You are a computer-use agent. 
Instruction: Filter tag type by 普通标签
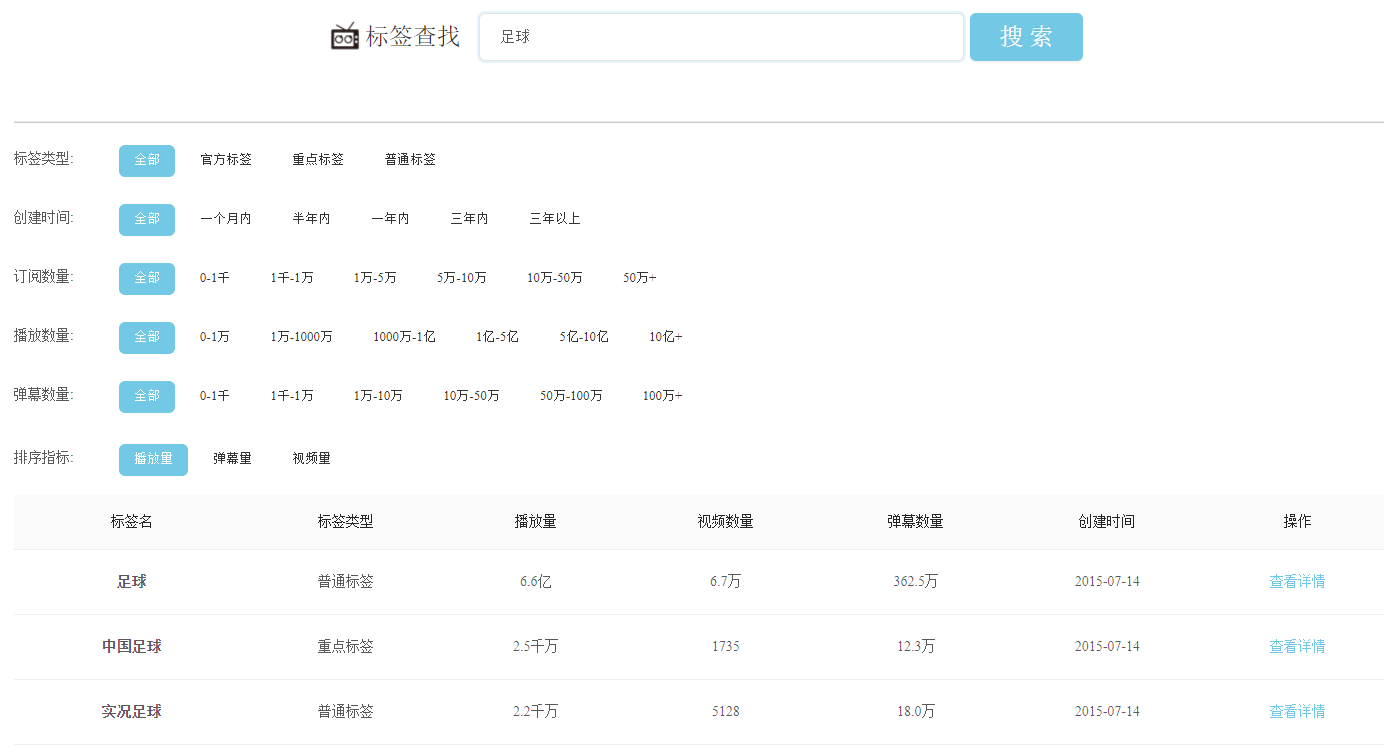click(x=410, y=160)
